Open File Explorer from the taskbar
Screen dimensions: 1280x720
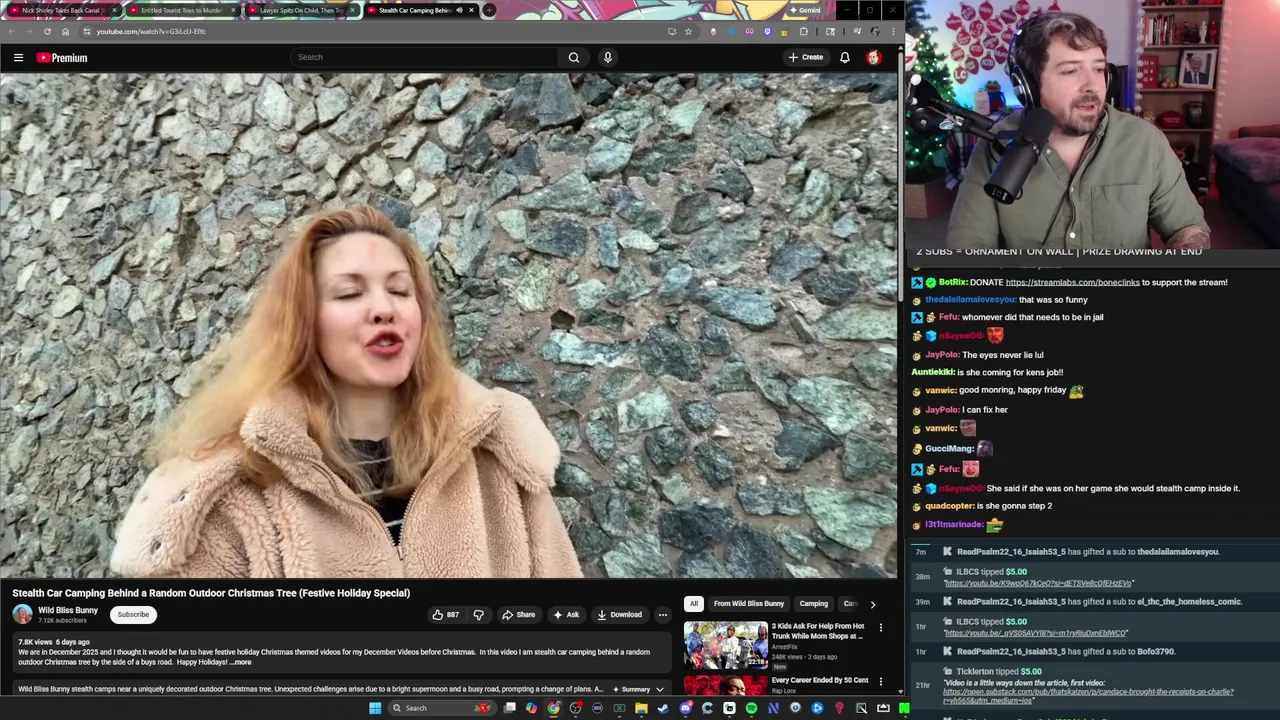tap(641, 708)
